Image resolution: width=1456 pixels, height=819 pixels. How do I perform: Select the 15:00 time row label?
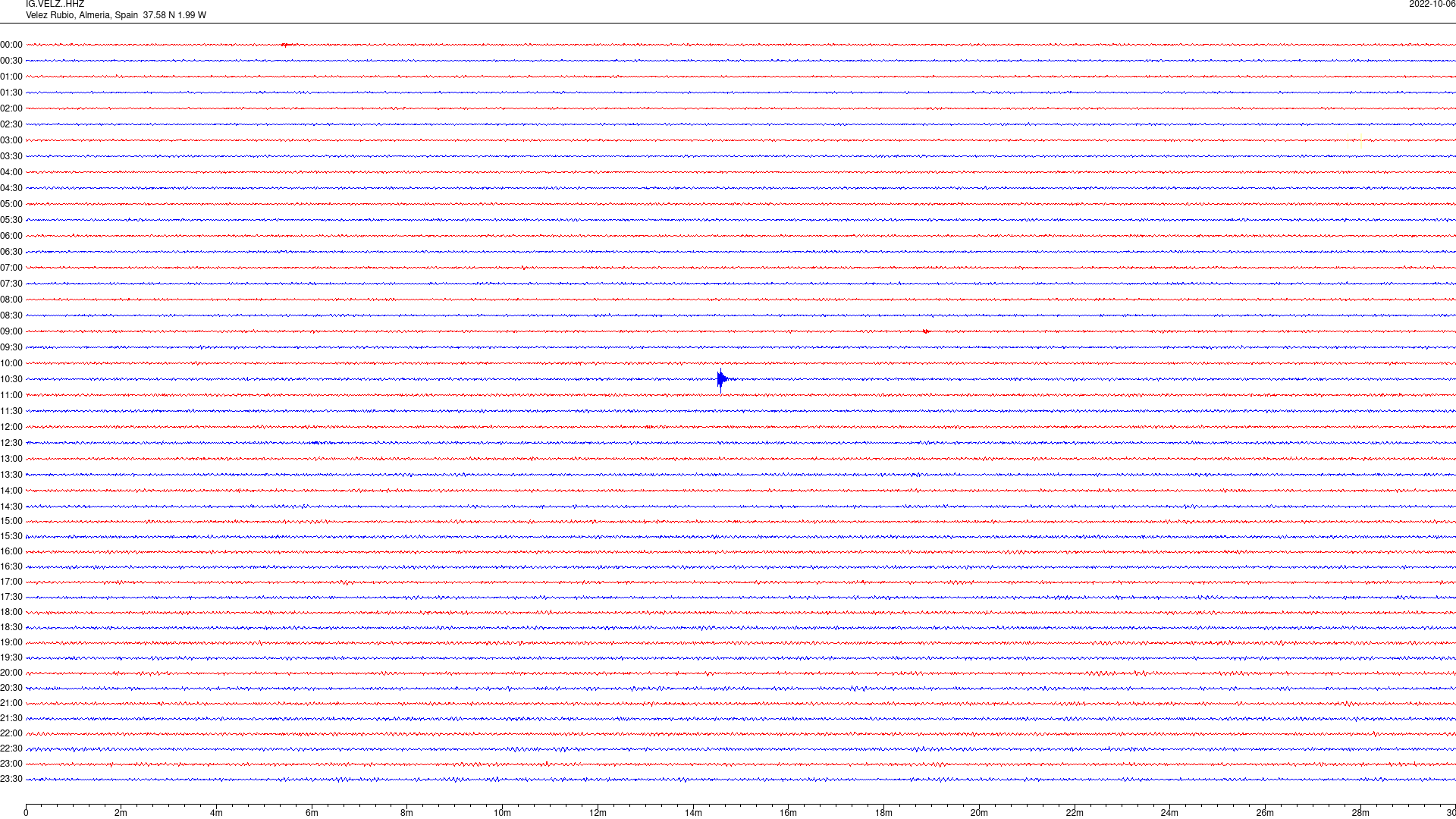11,521
